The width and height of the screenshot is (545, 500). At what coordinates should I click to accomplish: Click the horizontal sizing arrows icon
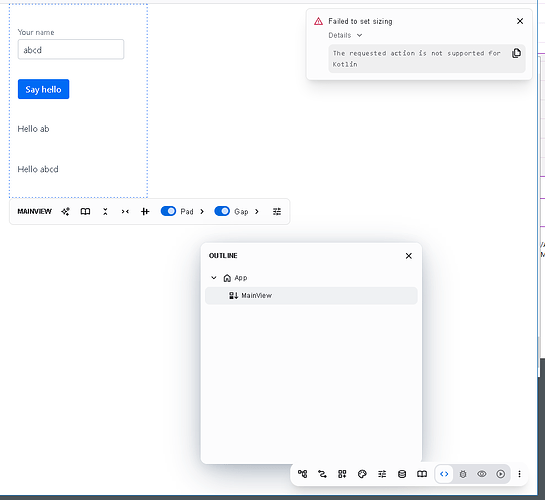pos(125,211)
